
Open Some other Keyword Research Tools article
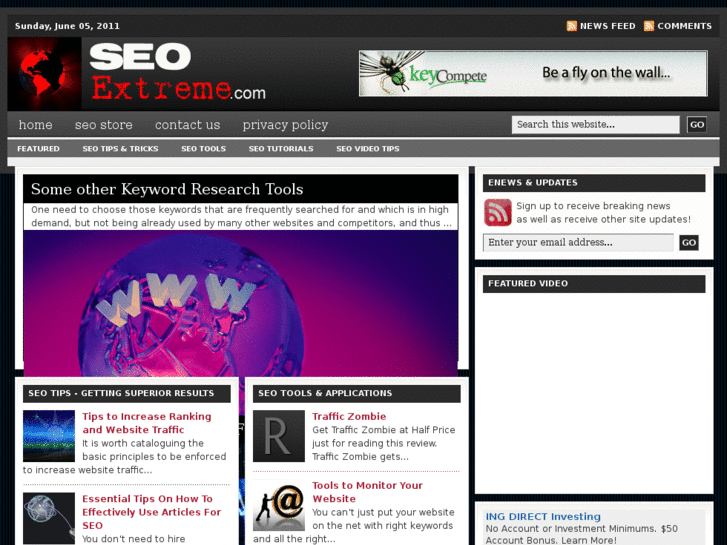tap(167, 189)
